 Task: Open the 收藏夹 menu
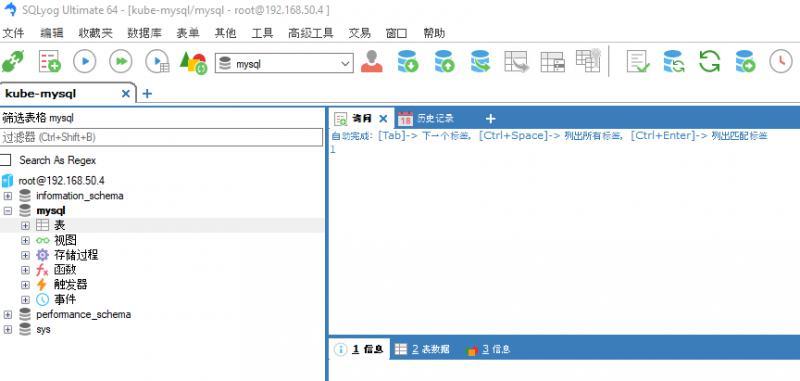click(x=95, y=33)
